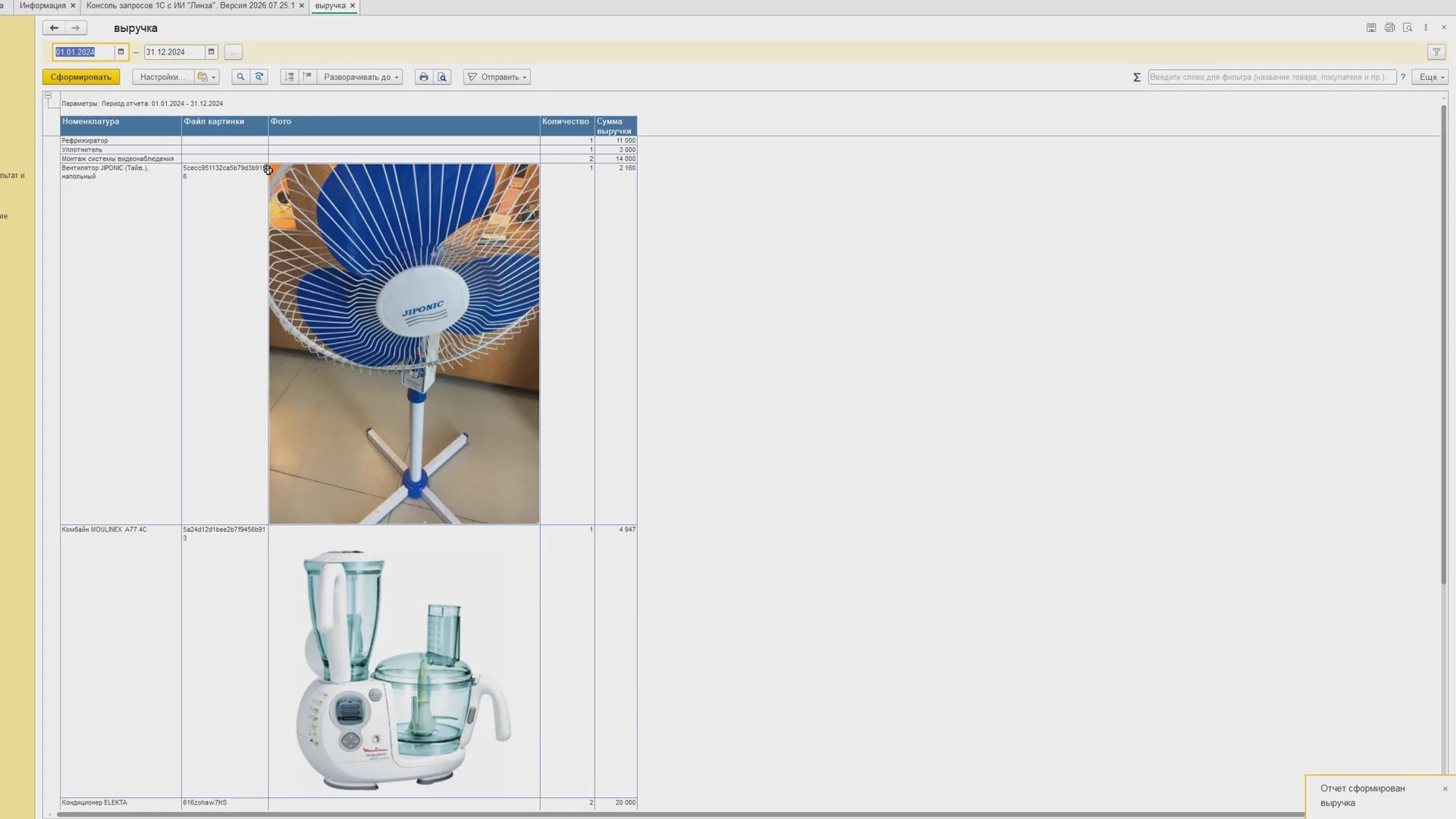Click the printer icon in the title bar
1456x819 pixels.
point(1389,28)
